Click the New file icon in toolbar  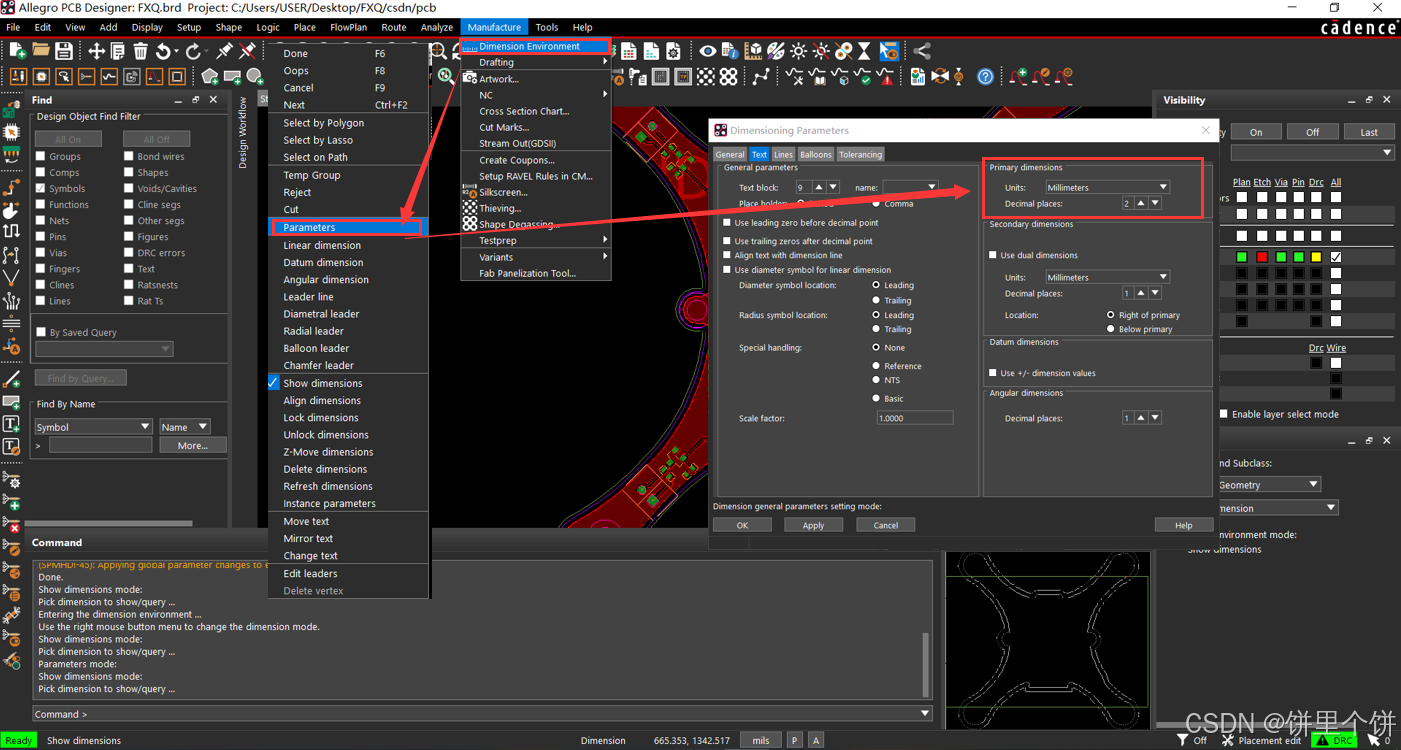click(x=17, y=51)
